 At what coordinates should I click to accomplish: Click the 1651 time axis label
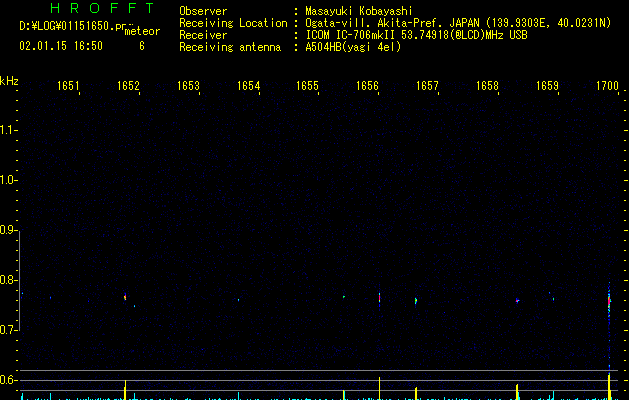(x=68, y=85)
